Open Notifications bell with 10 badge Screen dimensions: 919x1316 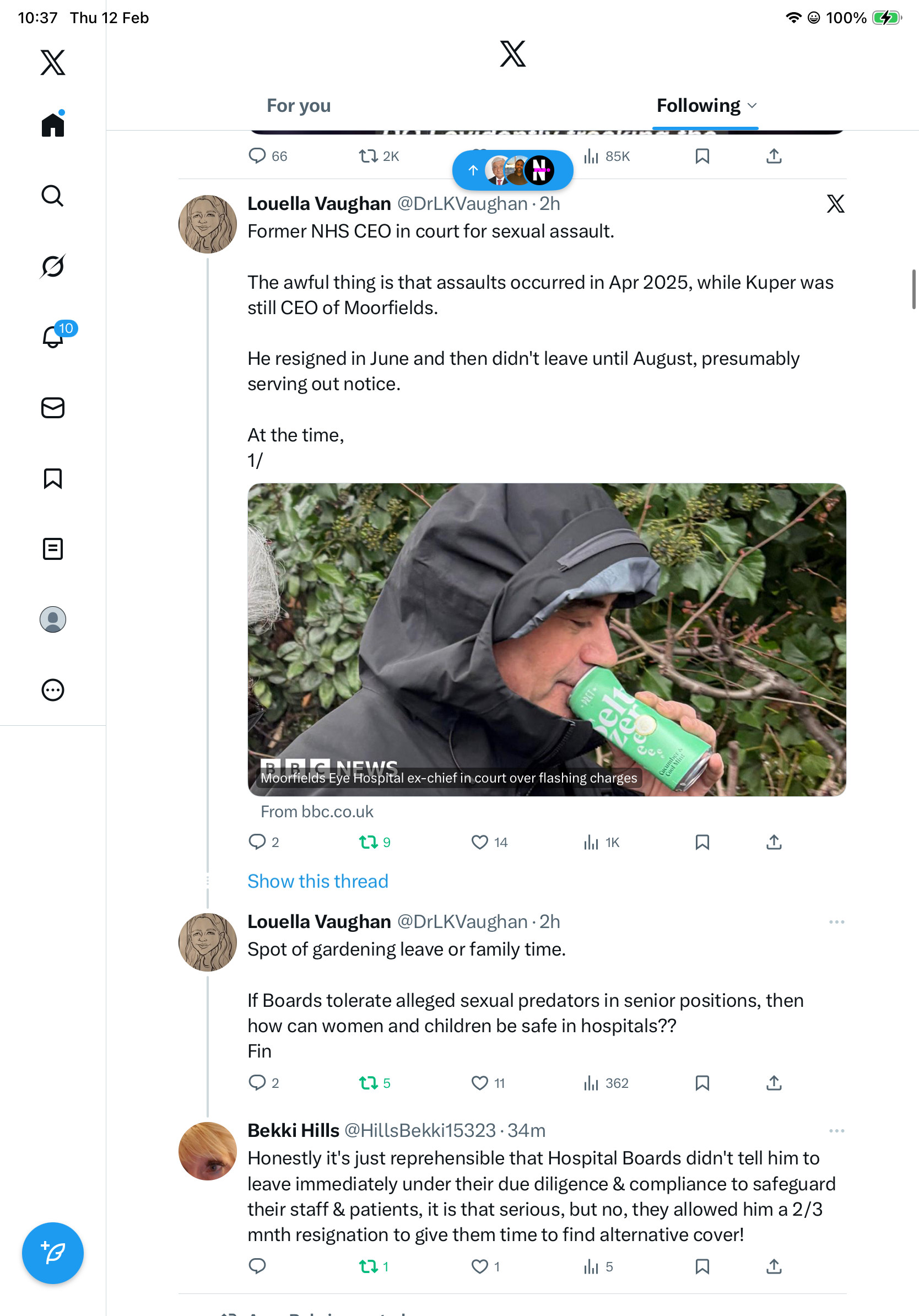point(53,337)
